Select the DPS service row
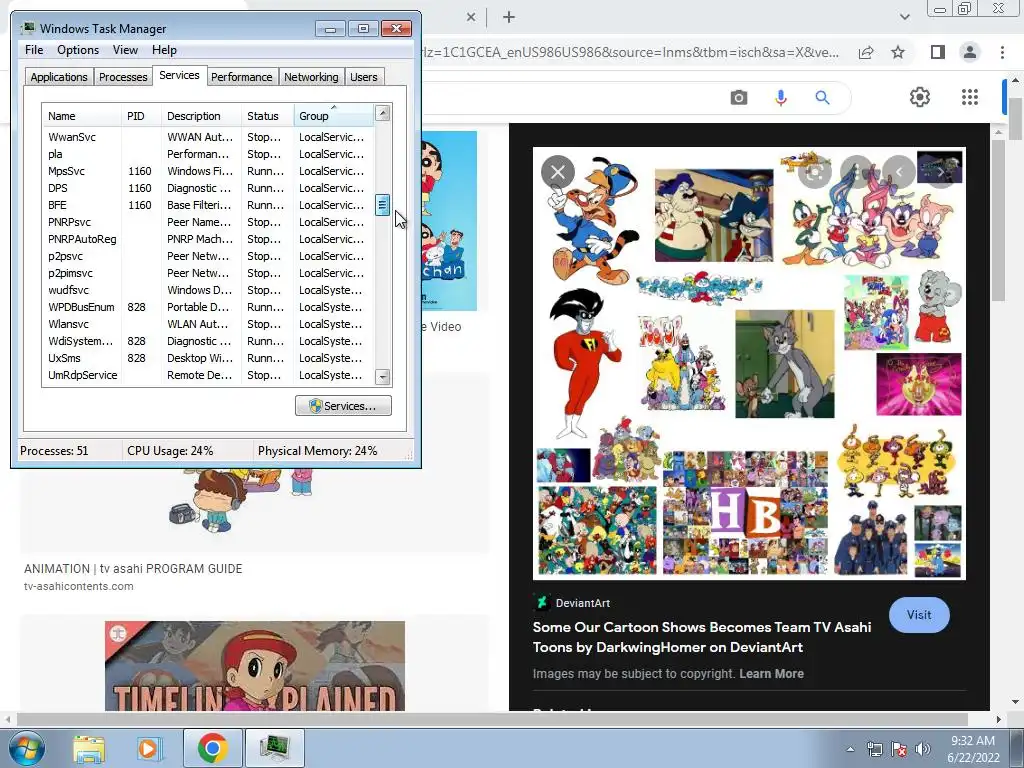Image resolution: width=1024 pixels, height=768 pixels. [x=208, y=188]
